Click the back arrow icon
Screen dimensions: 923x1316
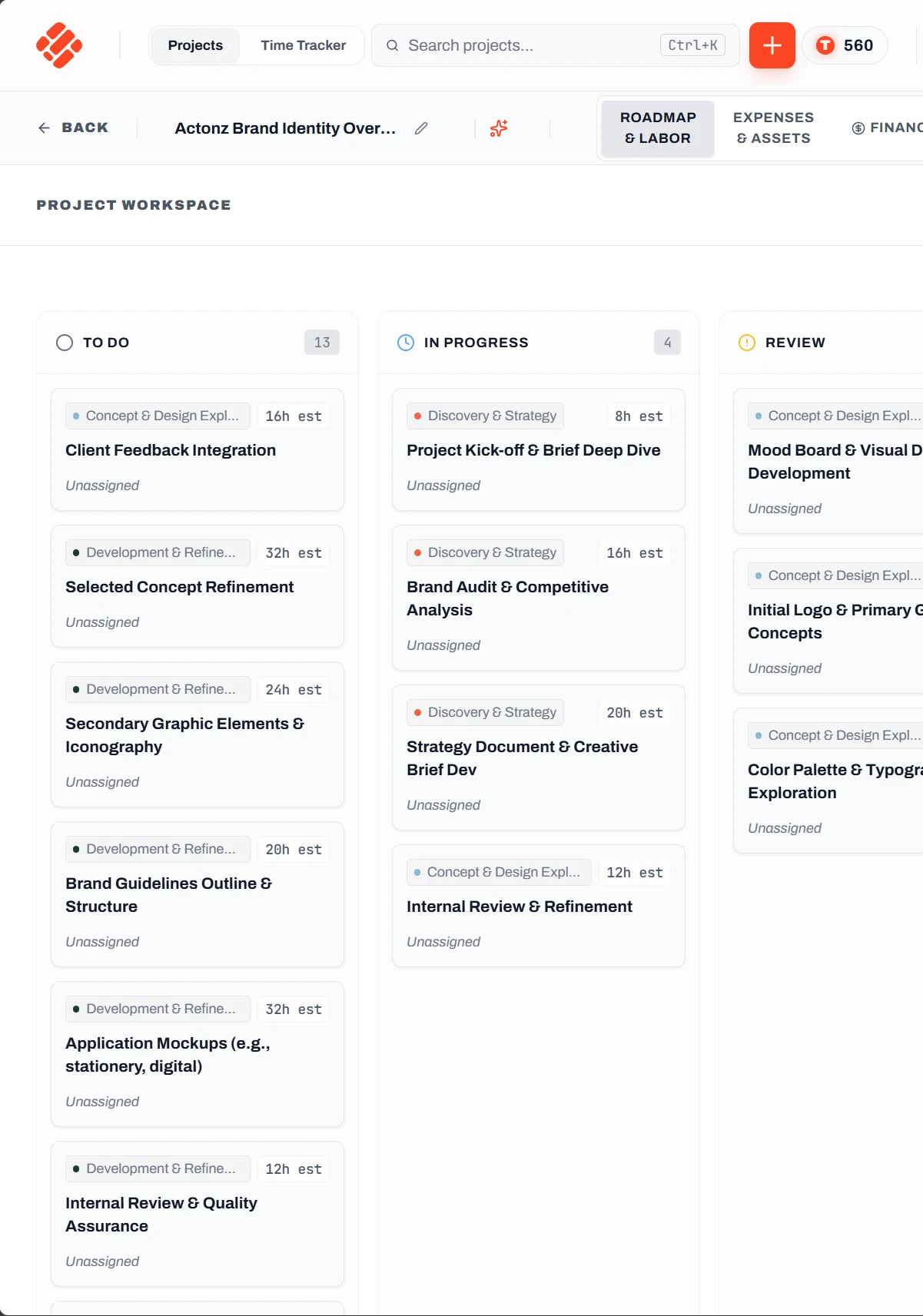[44, 128]
